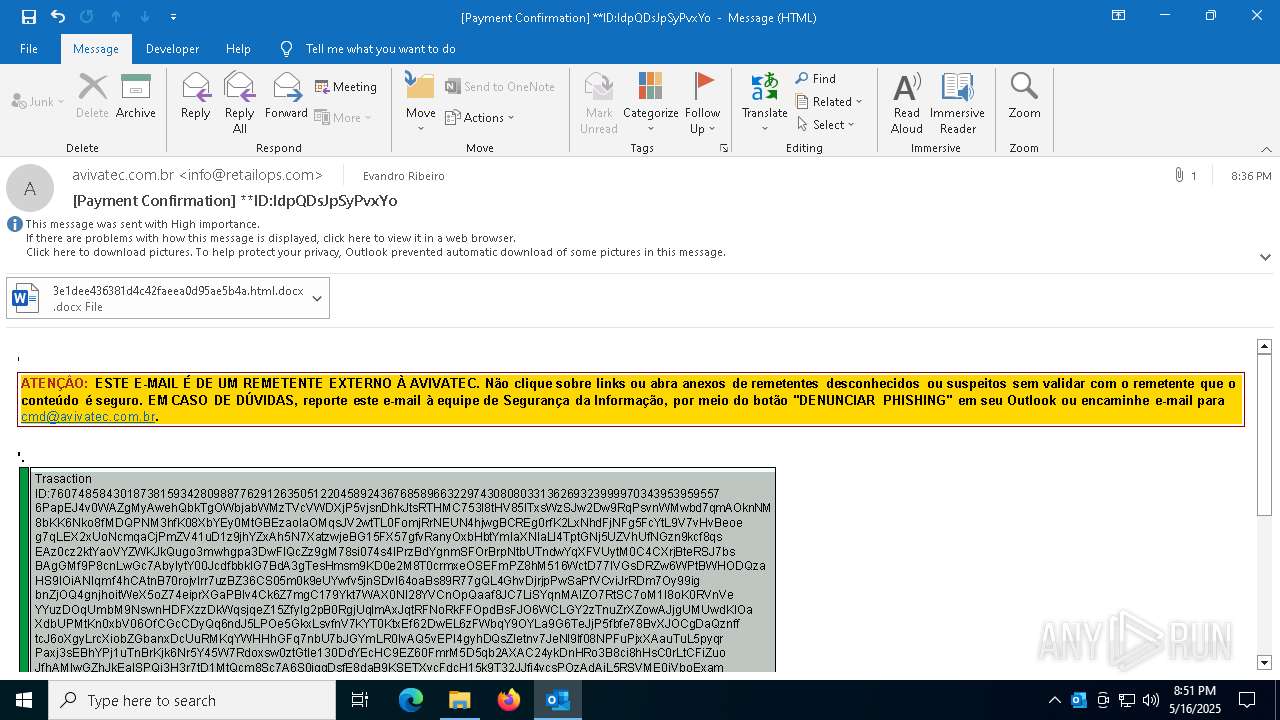Start Read Aloud for this message
The image size is (1280, 720).
point(907,102)
